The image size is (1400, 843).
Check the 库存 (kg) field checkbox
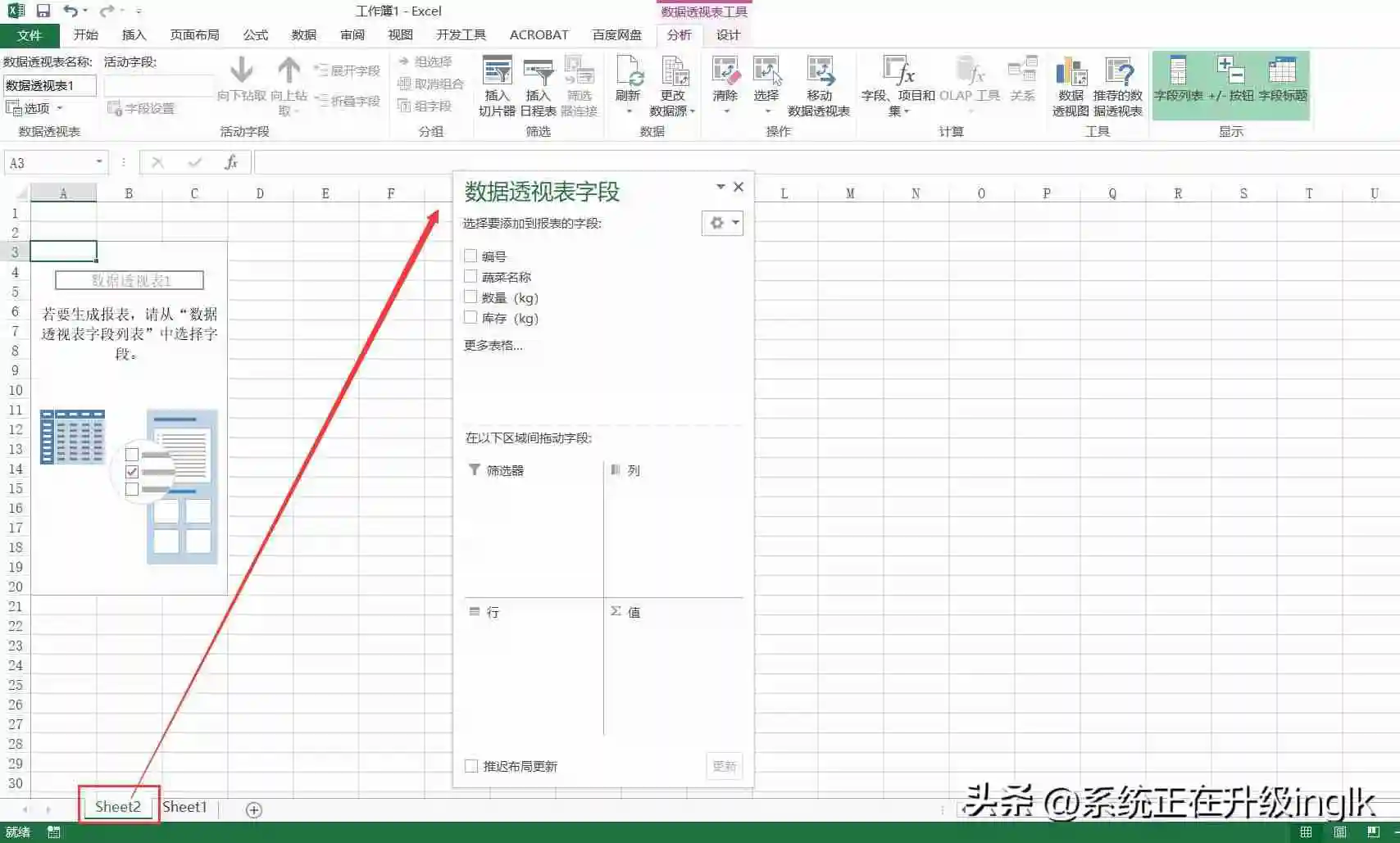click(470, 318)
